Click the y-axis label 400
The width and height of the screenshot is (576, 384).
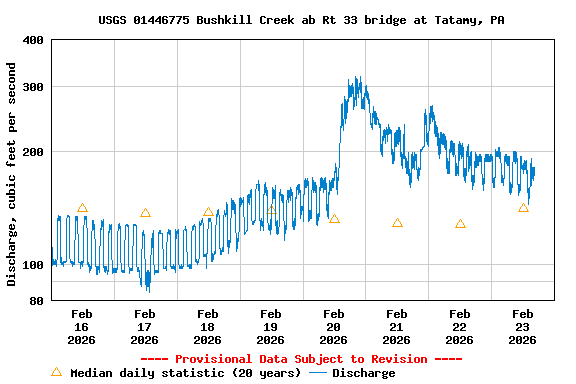[33, 40]
